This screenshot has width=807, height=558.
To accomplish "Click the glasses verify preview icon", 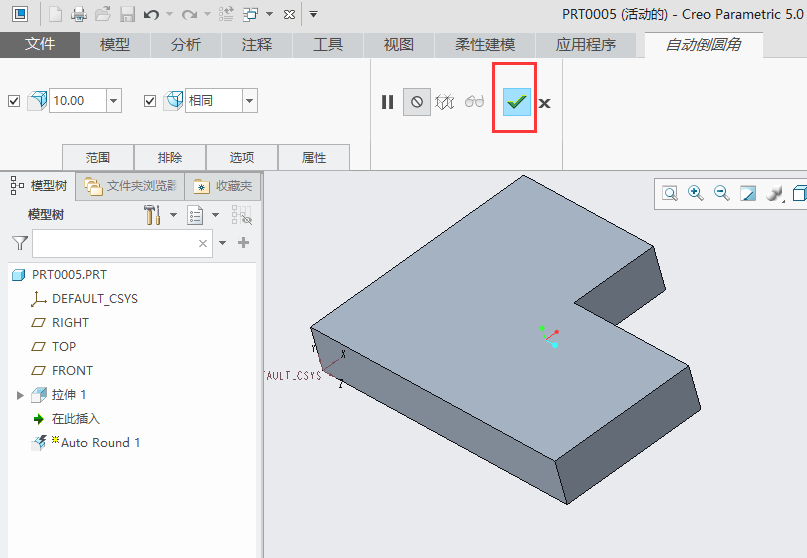I will click(474, 101).
